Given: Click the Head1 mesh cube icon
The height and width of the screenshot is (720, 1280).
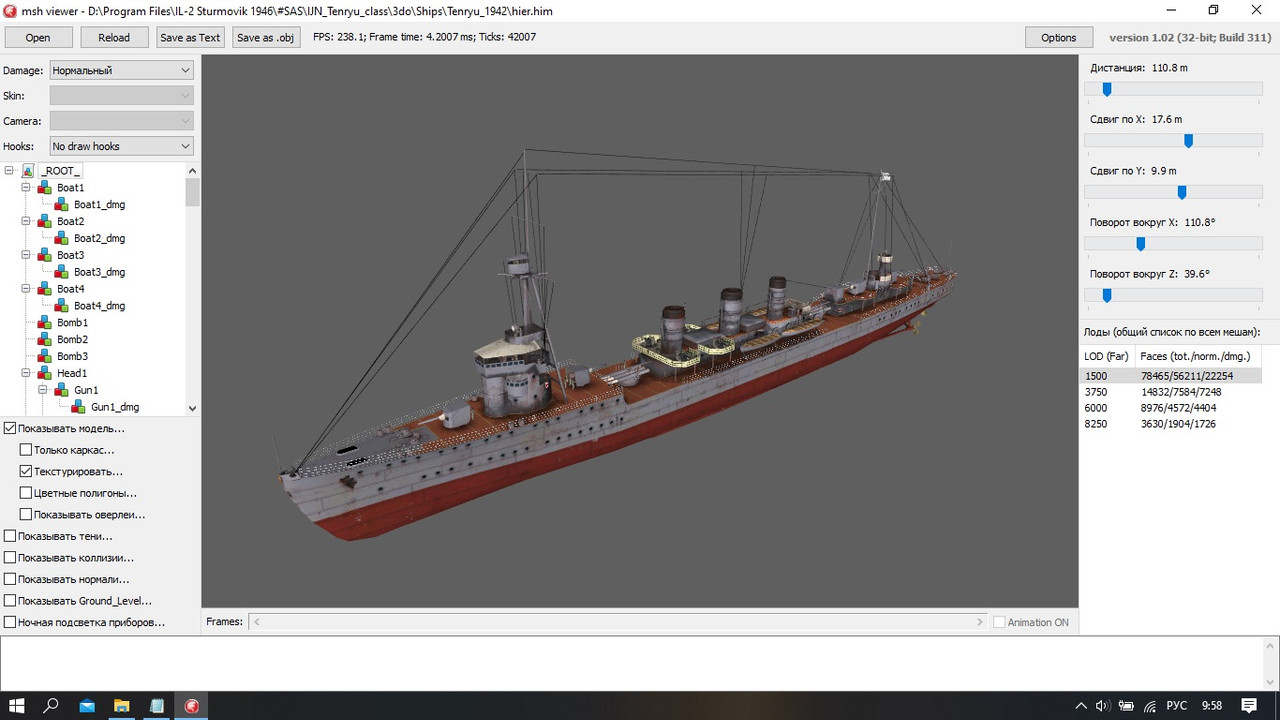Looking at the screenshot, I should [45, 373].
